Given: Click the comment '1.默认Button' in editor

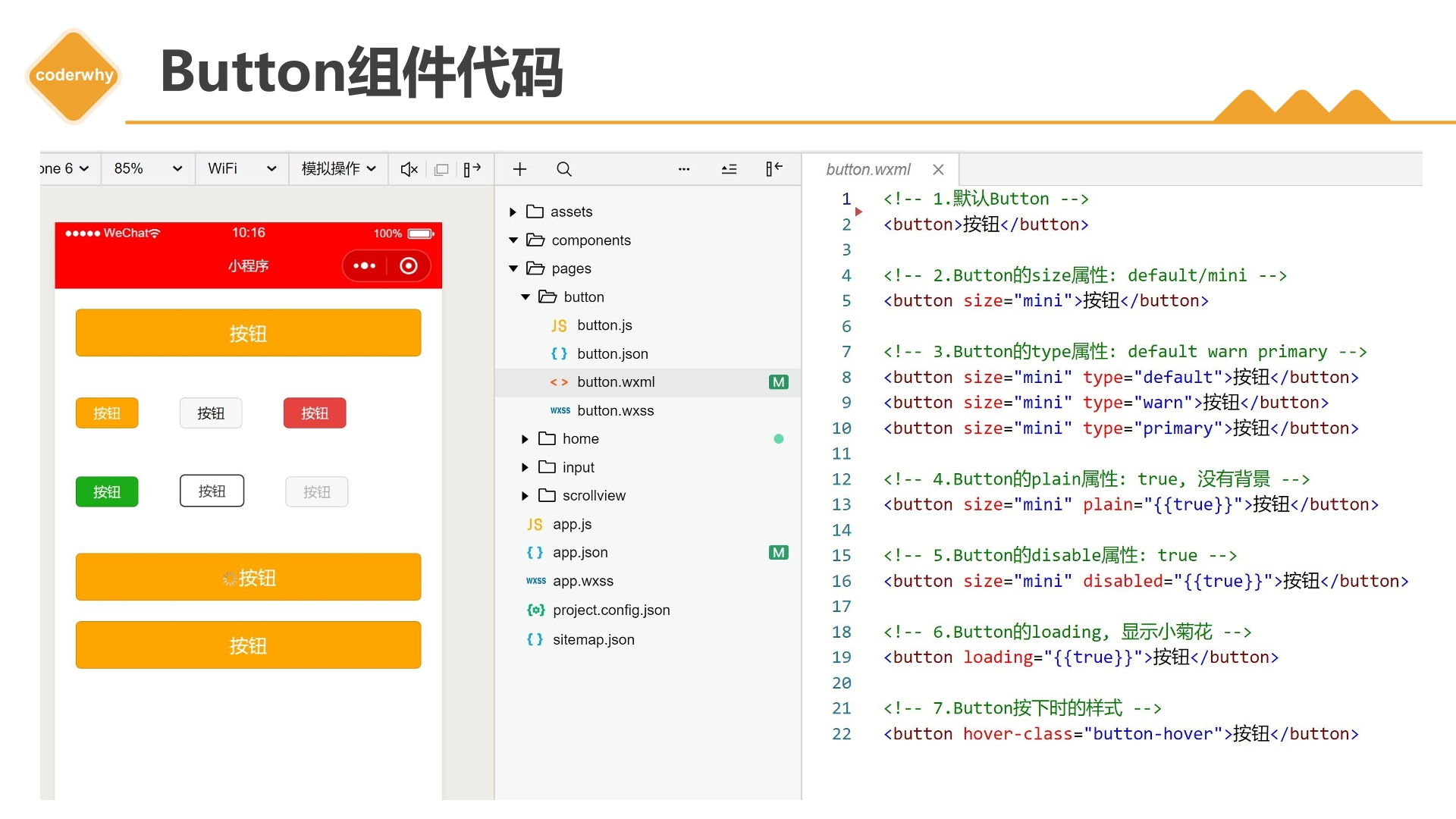Looking at the screenshot, I should coord(986,199).
